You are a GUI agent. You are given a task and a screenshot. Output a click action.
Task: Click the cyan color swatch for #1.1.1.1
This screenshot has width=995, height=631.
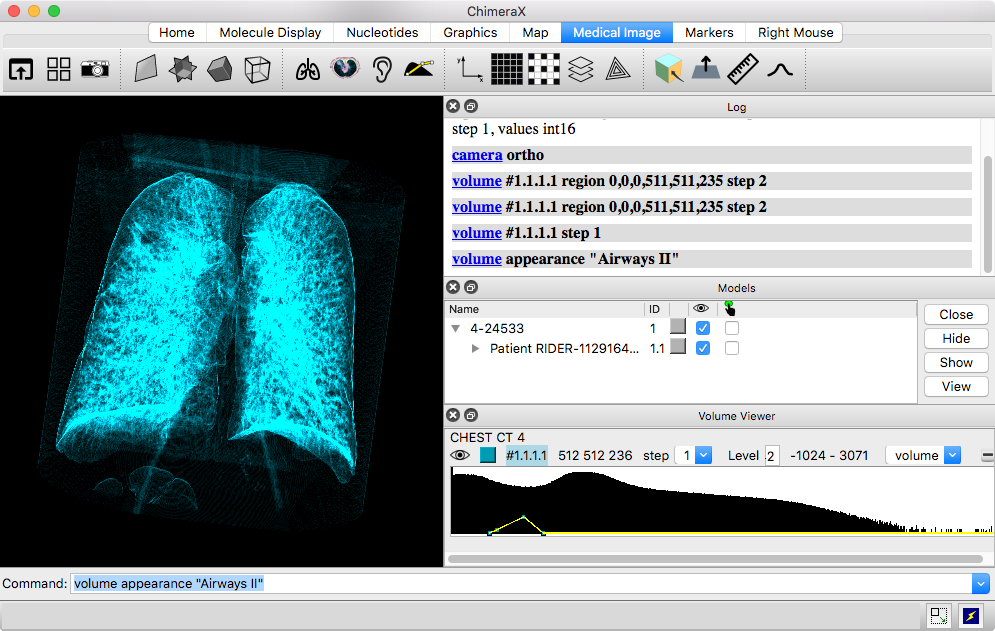click(488, 455)
